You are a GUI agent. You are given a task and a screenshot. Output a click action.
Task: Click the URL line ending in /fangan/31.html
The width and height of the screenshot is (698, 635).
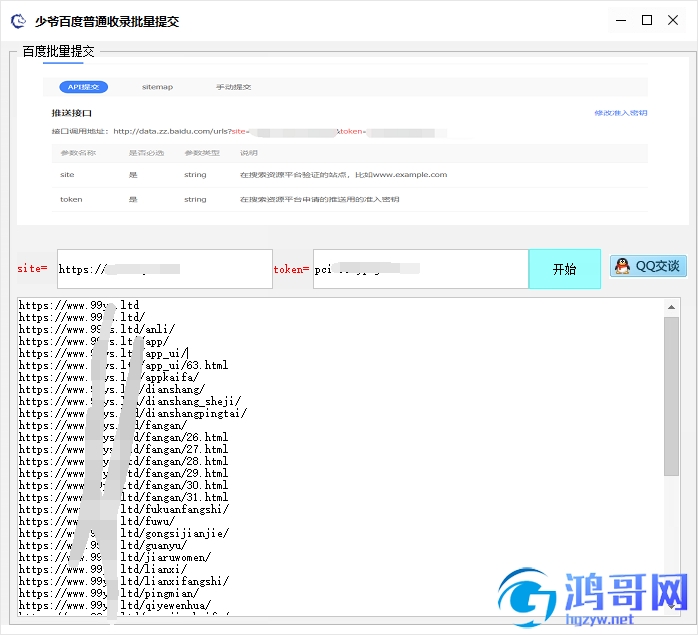coord(123,498)
